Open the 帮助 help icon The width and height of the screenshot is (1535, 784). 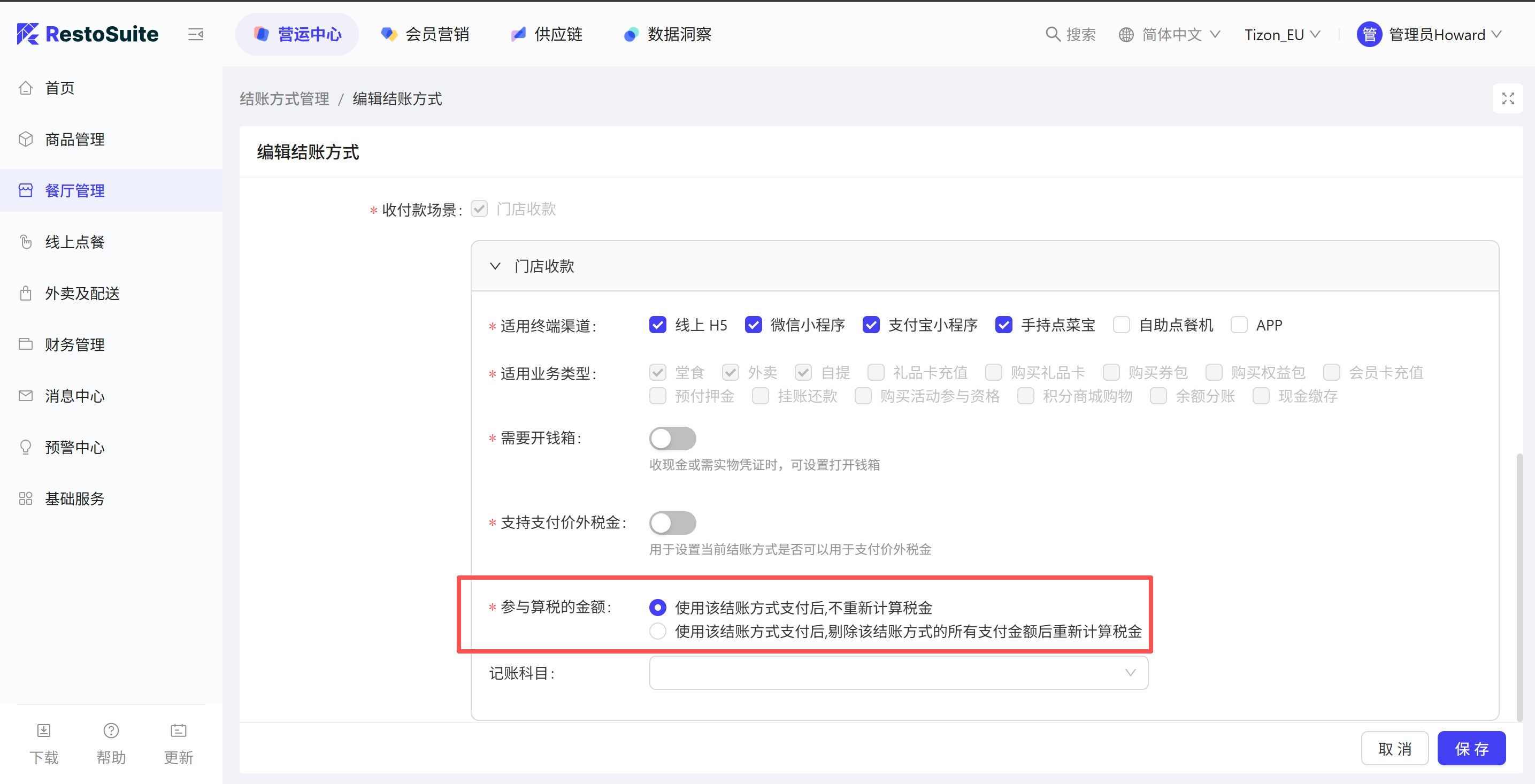click(111, 731)
